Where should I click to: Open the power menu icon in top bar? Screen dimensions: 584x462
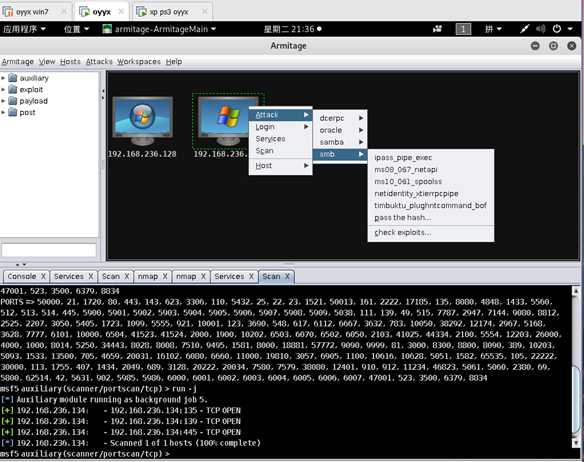(557, 29)
